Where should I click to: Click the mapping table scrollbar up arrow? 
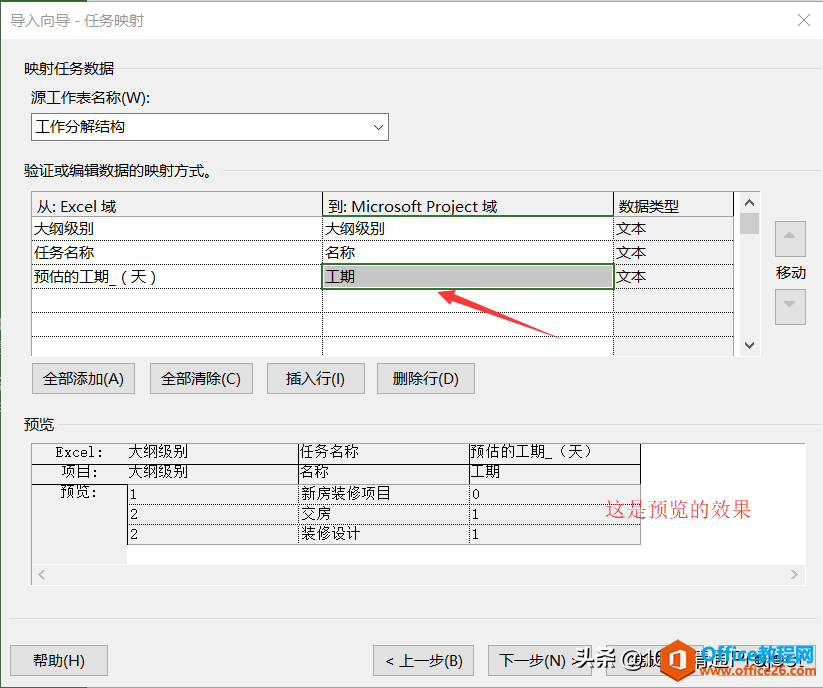749,201
